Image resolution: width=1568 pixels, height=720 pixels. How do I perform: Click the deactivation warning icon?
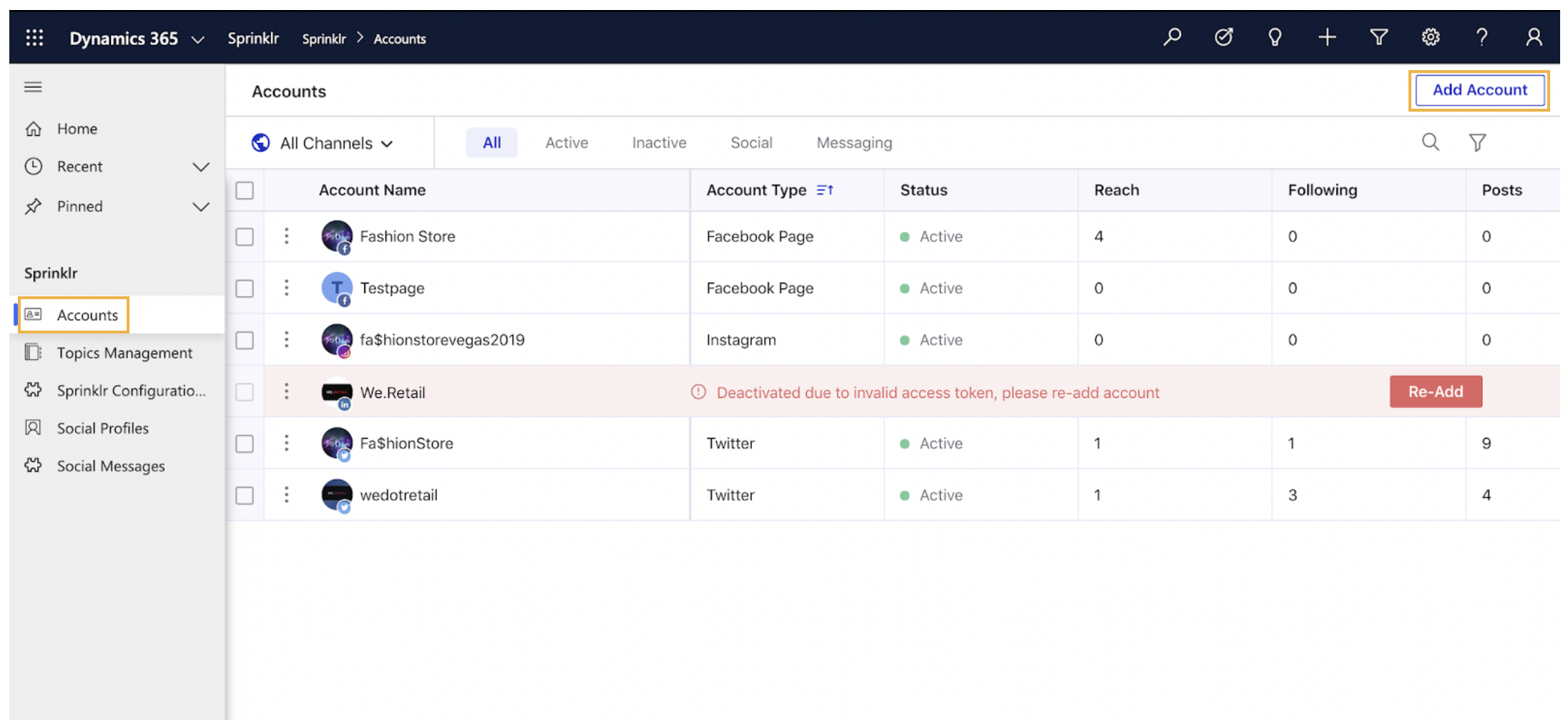pos(698,392)
